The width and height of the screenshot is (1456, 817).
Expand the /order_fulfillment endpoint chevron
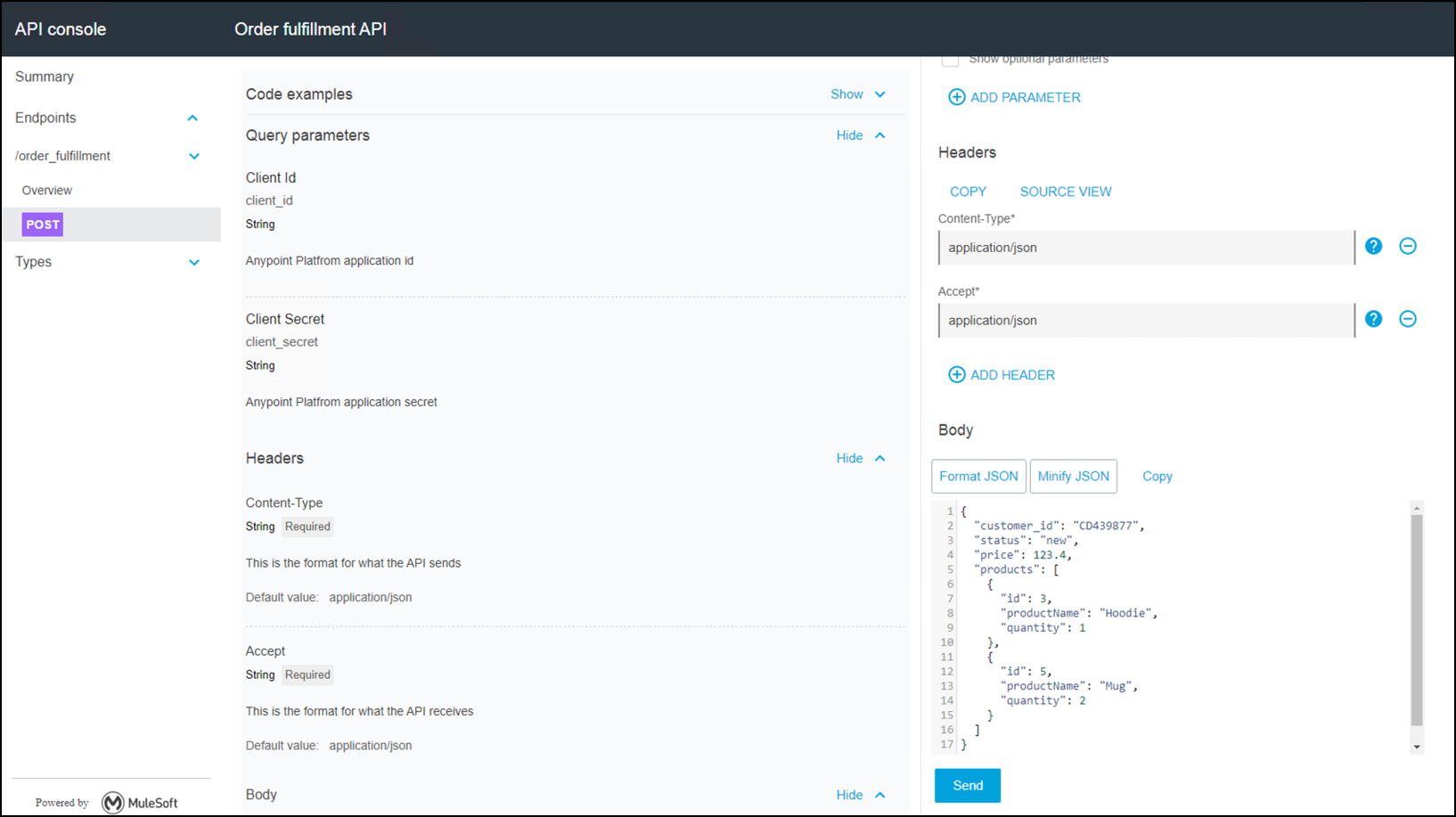pyautogui.click(x=194, y=156)
